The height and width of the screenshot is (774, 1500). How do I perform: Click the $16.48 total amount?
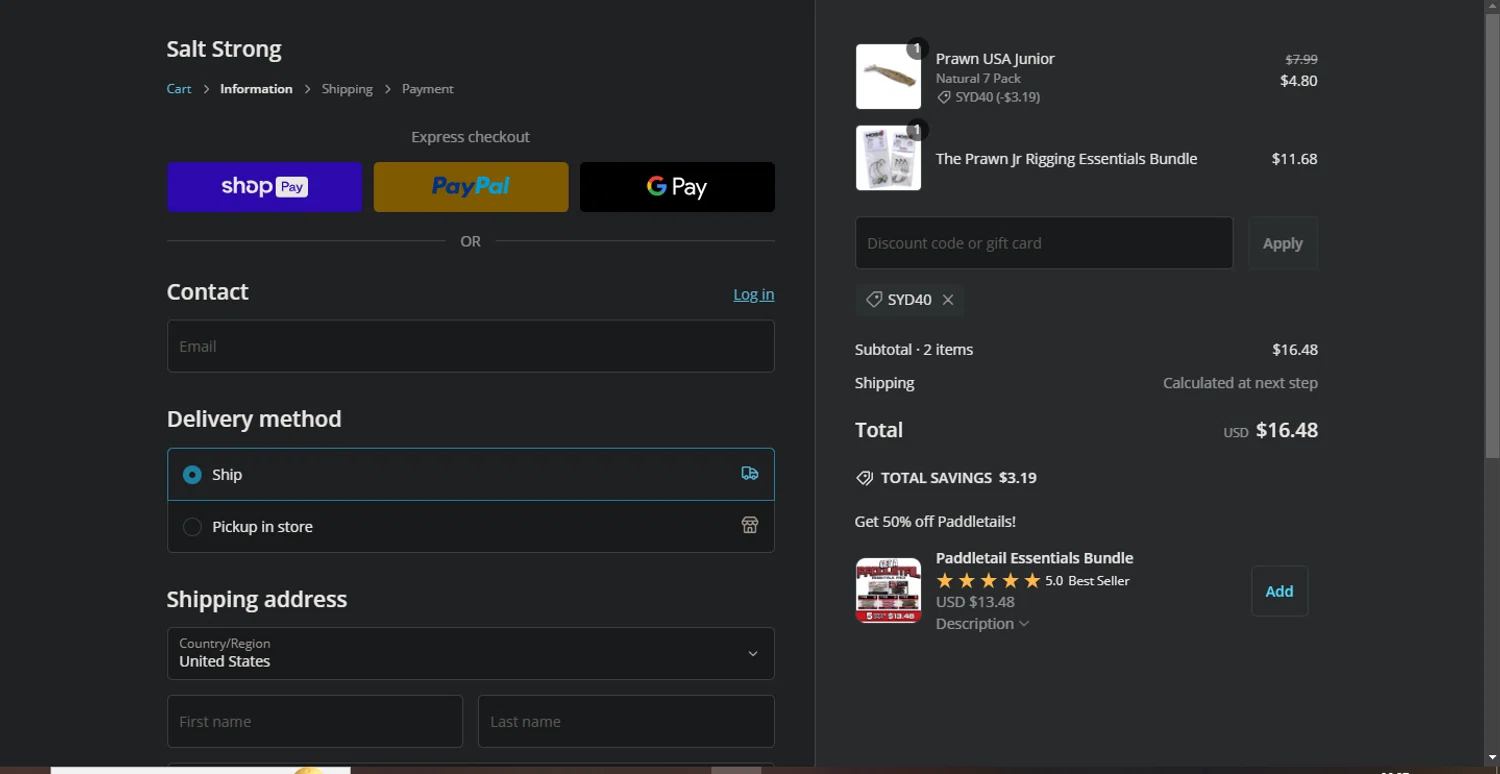1287,430
